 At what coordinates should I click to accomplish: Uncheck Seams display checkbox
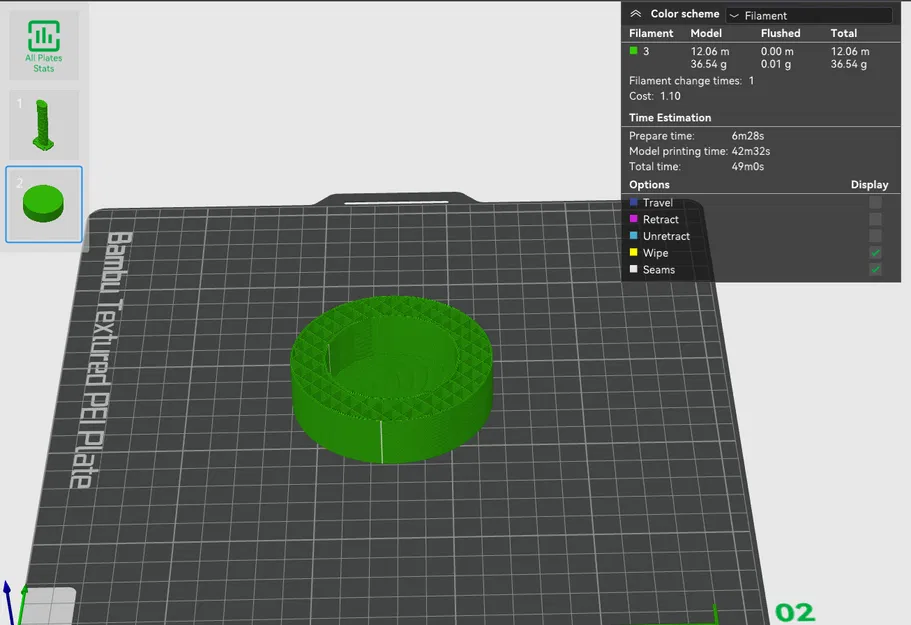coord(875,270)
